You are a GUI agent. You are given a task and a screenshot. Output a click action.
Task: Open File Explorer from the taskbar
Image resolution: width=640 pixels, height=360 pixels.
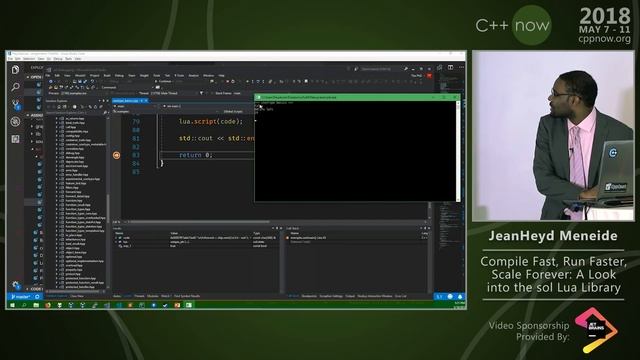pyautogui.click(x=36, y=305)
